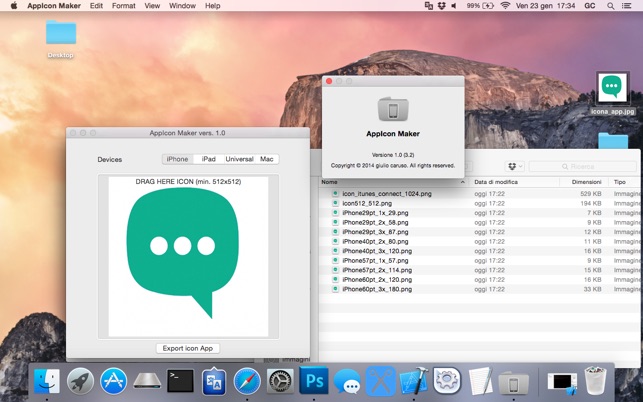Open the translation app dock icon
The width and height of the screenshot is (643, 402).
coord(214,381)
